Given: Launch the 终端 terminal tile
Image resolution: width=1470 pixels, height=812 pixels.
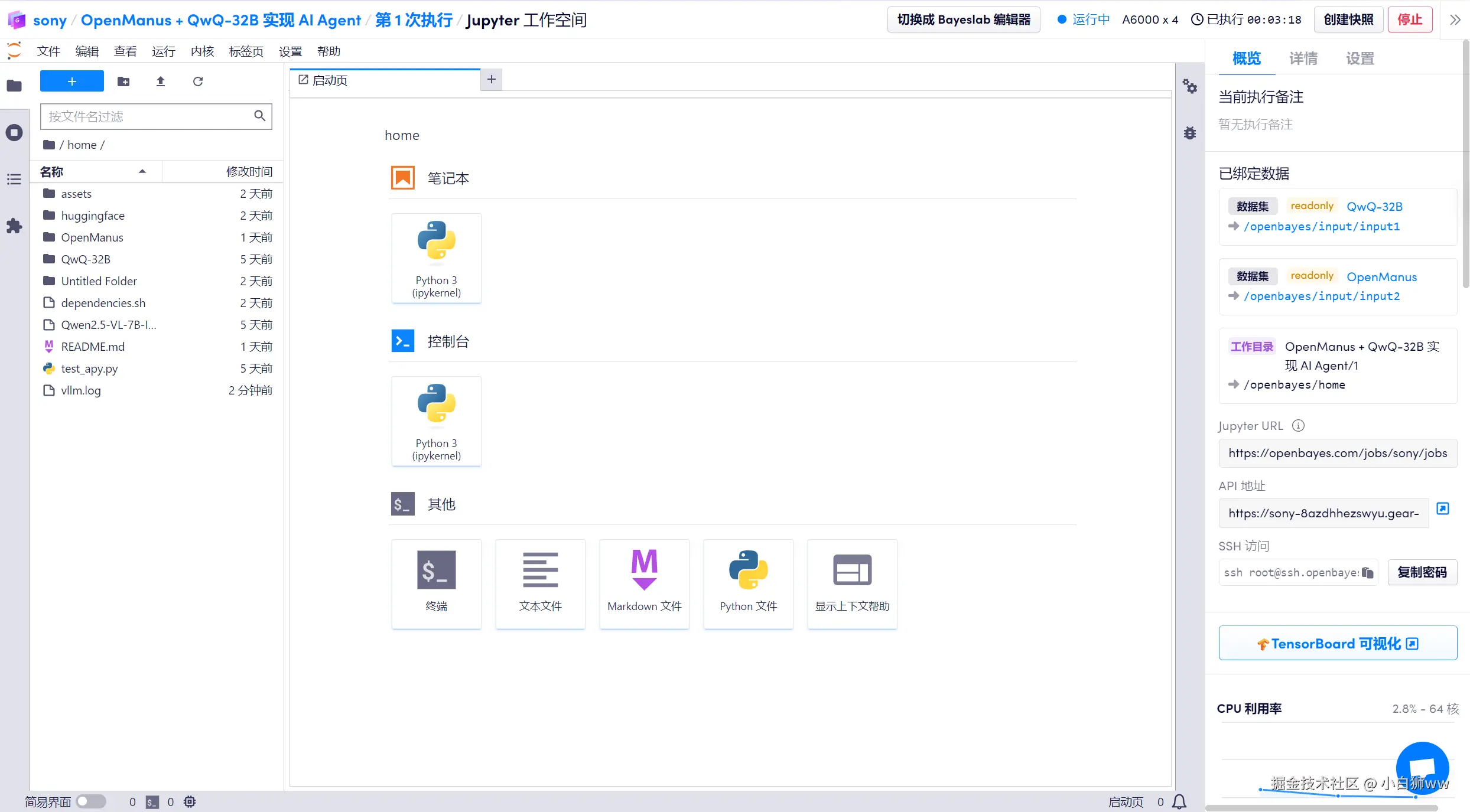Looking at the screenshot, I should pos(436,583).
